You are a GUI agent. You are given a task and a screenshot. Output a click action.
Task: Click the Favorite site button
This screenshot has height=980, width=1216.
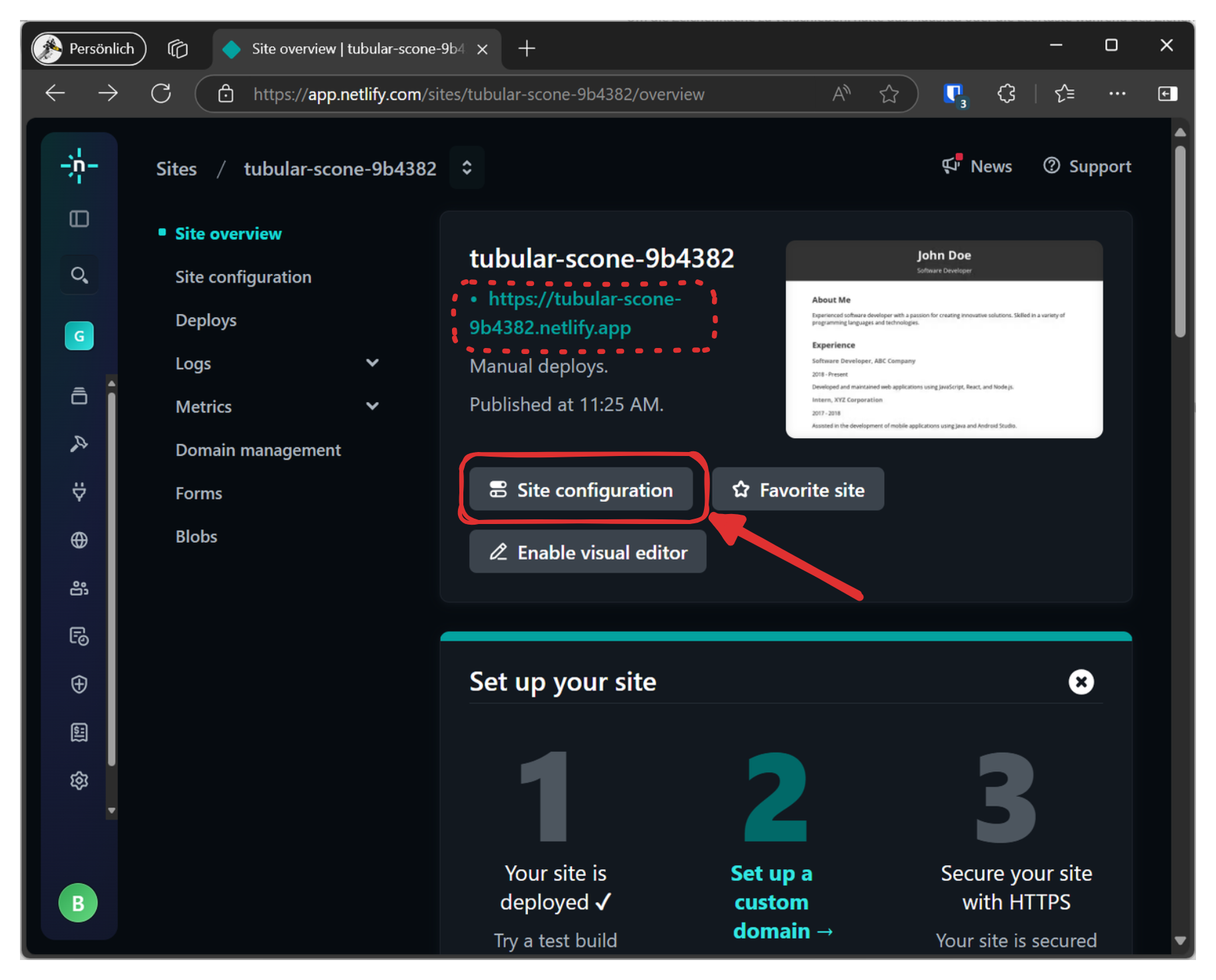pos(798,490)
